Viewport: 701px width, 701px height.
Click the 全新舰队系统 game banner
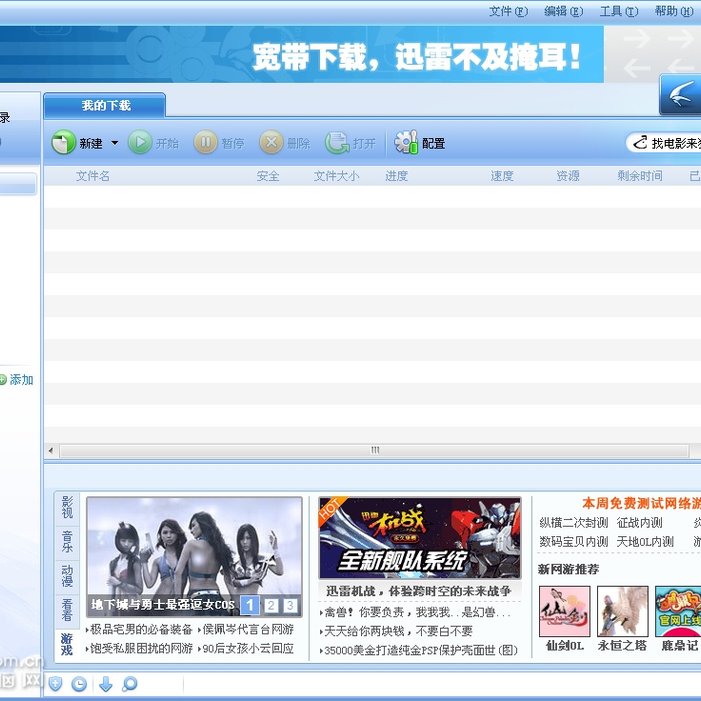point(420,538)
